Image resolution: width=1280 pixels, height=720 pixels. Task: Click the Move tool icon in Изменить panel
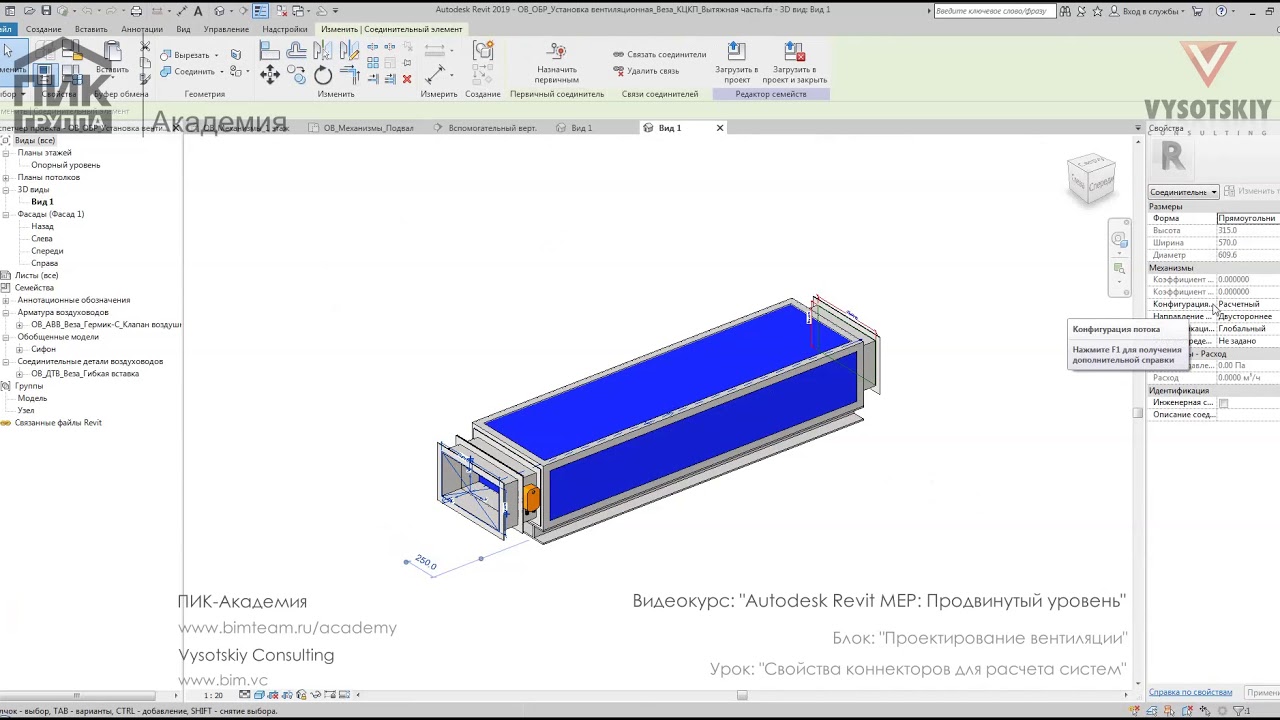click(270, 74)
